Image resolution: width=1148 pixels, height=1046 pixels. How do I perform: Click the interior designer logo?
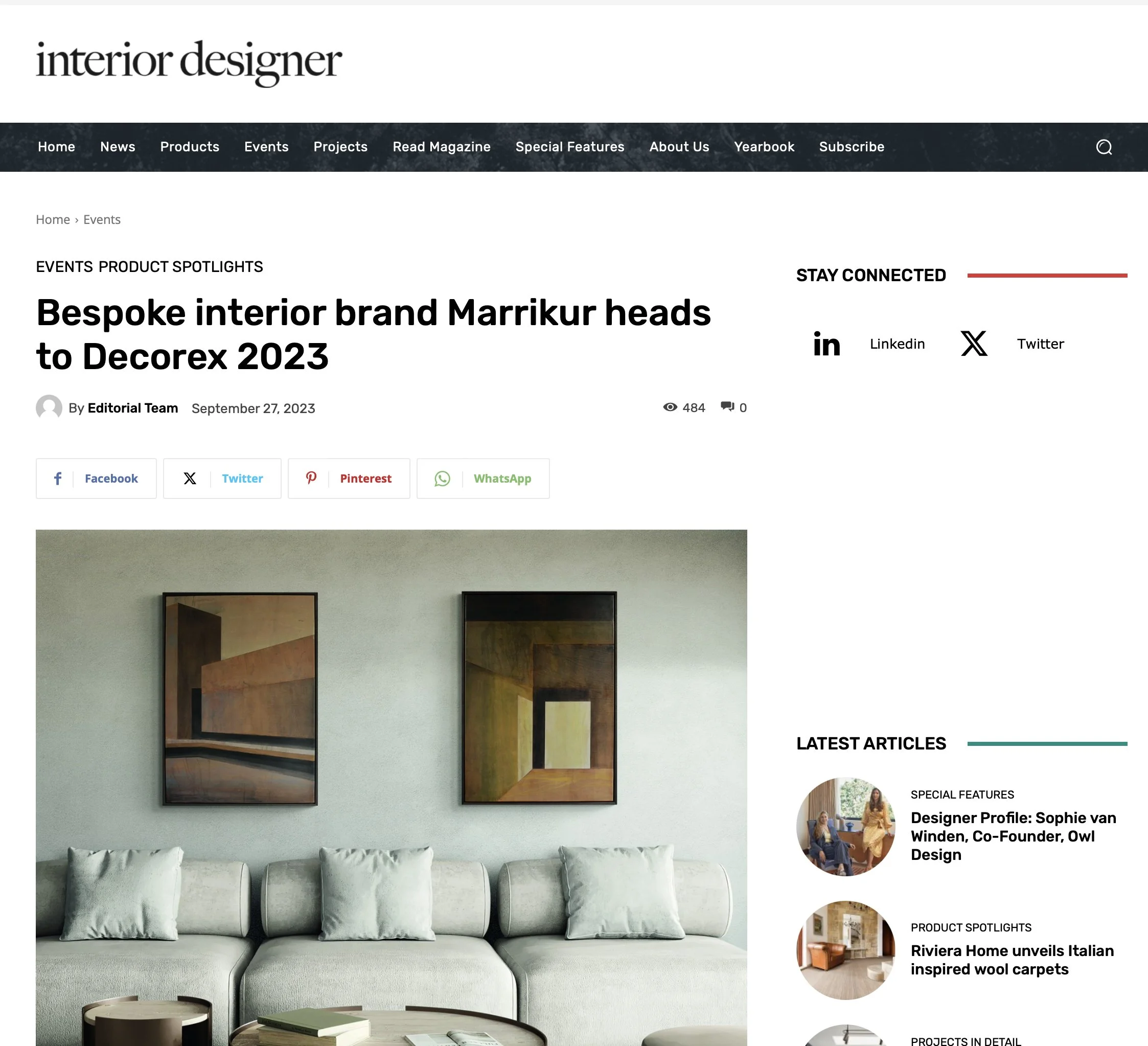pos(189,63)
